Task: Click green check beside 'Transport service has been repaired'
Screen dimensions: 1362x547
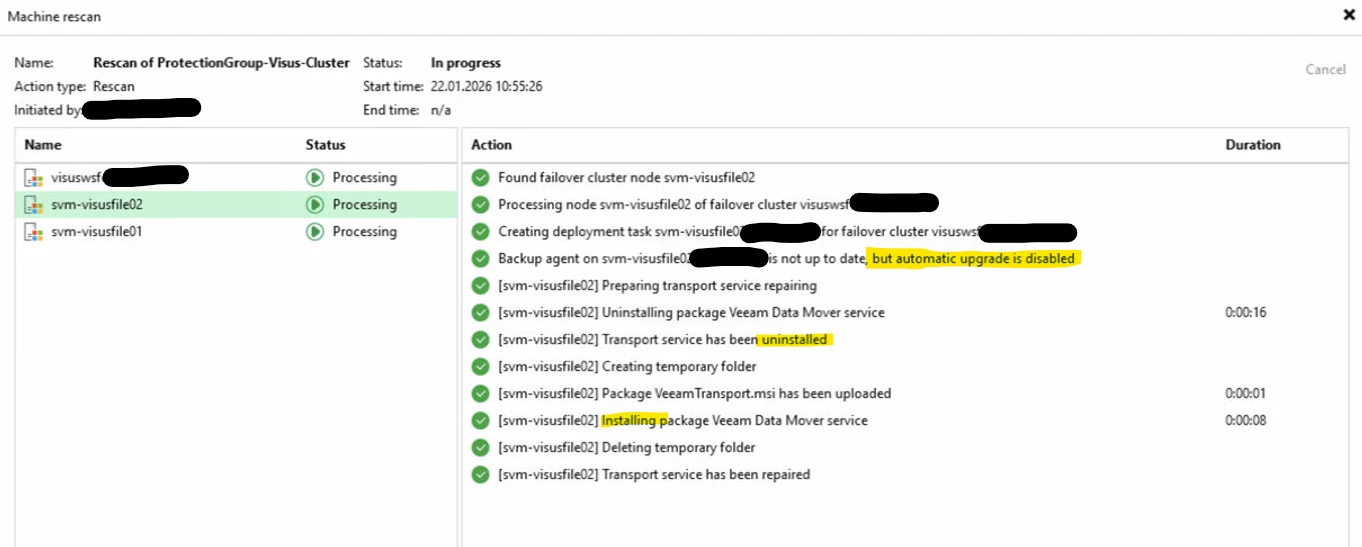Action: (x=481, y=475)
